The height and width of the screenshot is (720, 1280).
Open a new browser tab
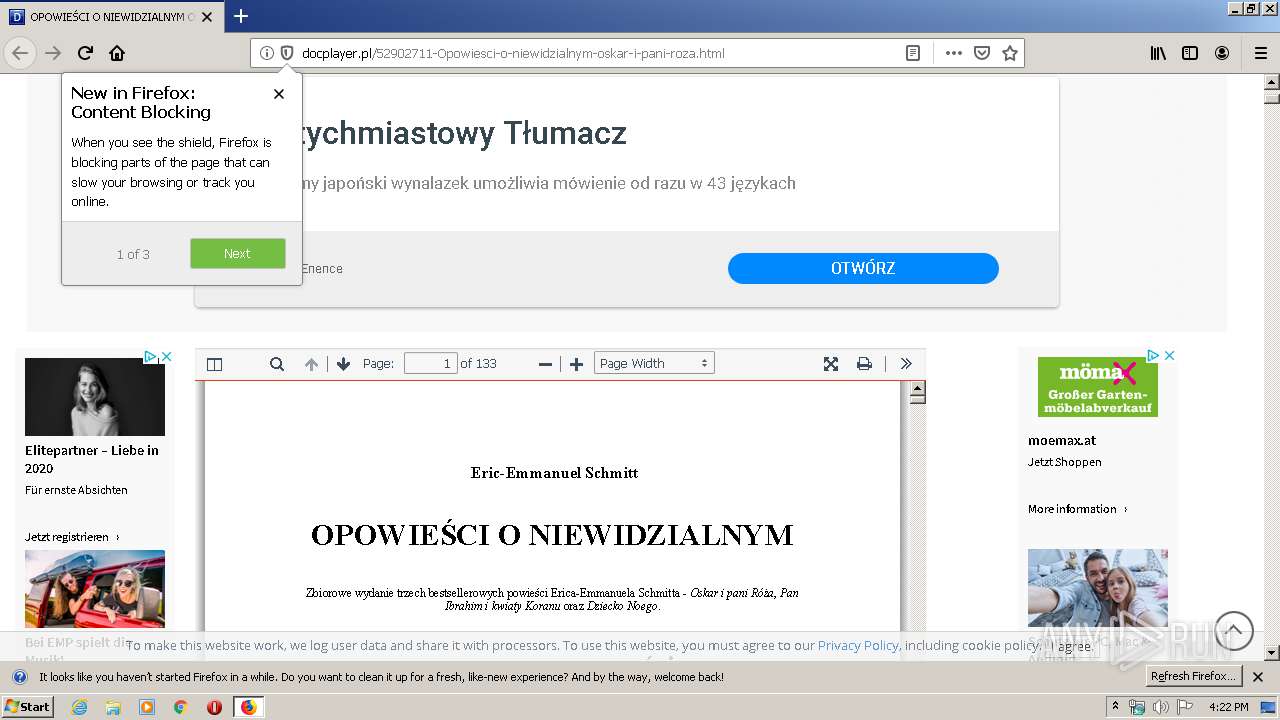click(x=240, y=16)
